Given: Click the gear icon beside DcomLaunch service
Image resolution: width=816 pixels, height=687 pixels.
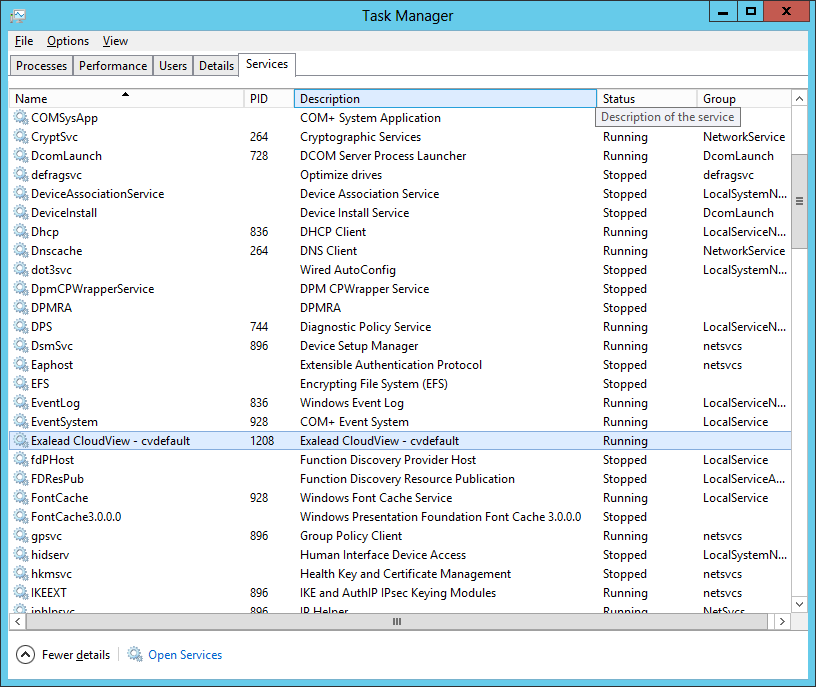Looking at the screenshot, I should 21,156.
